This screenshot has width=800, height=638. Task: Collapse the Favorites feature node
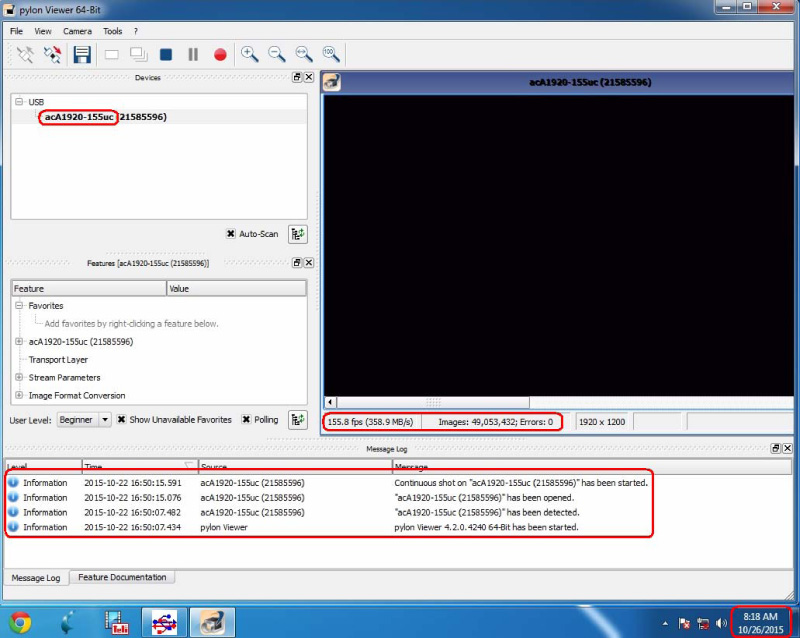(x=19, y=306)
